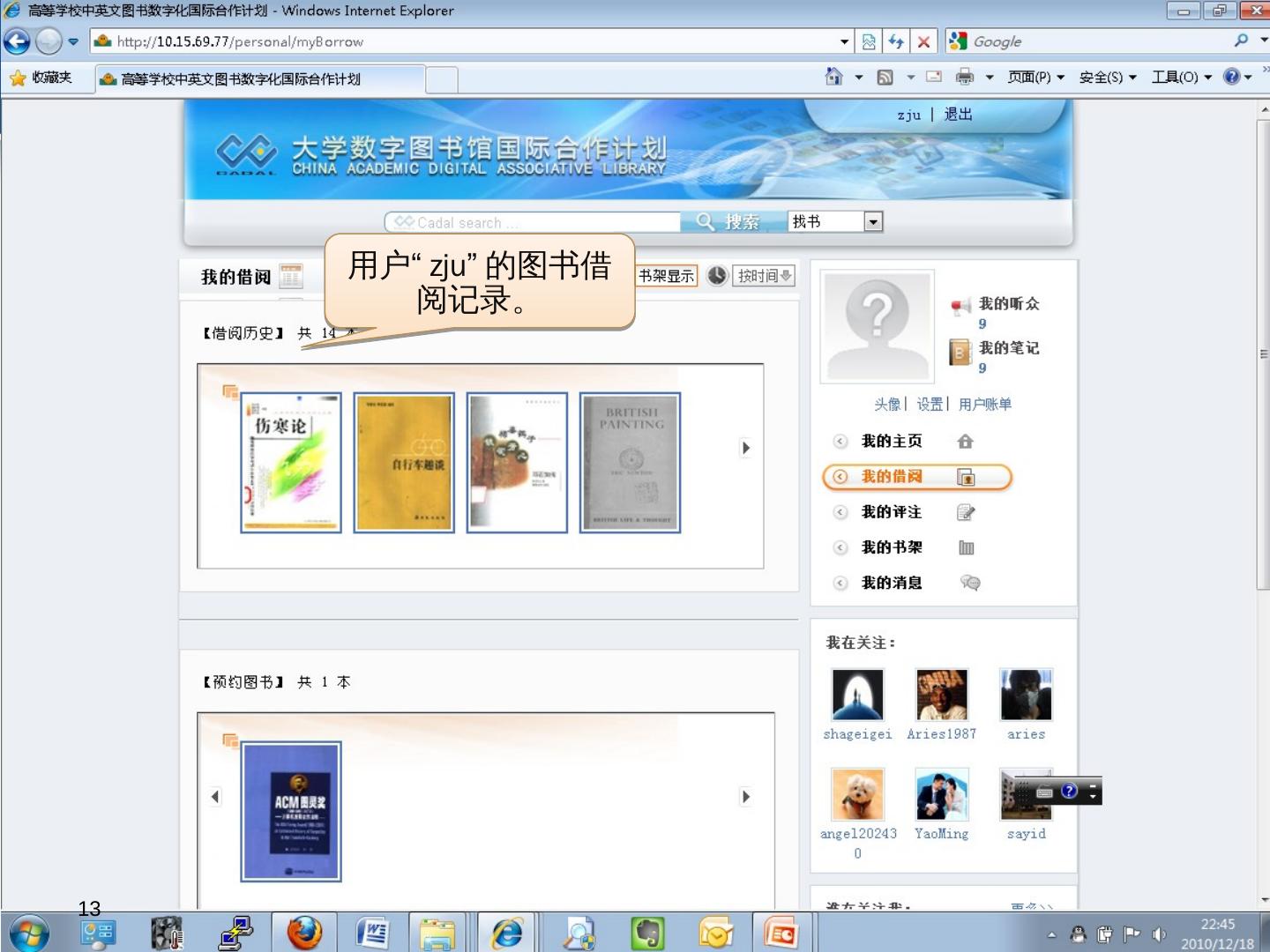The width and height of the screenshot is (1270, 952).
Task: Open the print options dropdown arrow
Action: pos(990,78)
